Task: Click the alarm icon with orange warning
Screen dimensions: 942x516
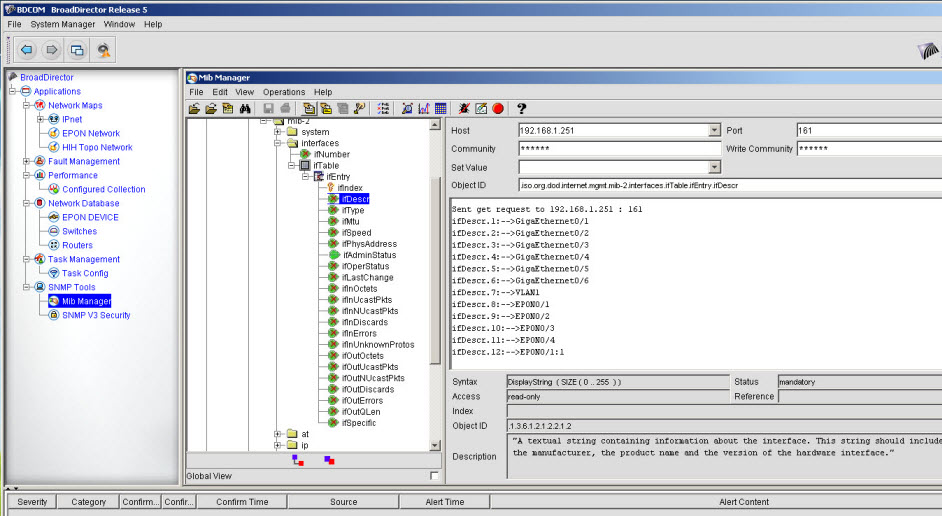Action: pyautogui.click(x=103, y=49)
